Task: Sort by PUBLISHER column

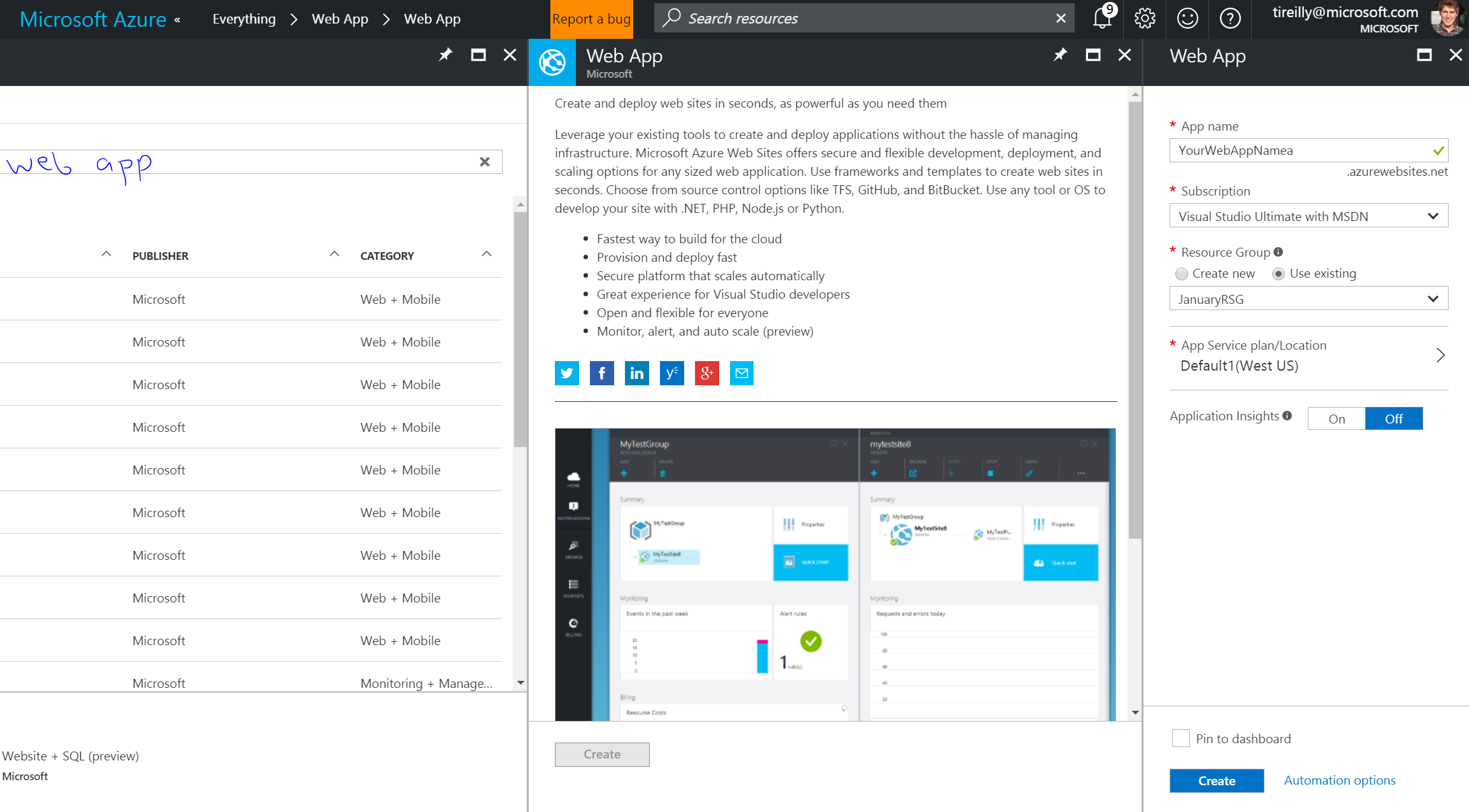Action: point(161,256)
